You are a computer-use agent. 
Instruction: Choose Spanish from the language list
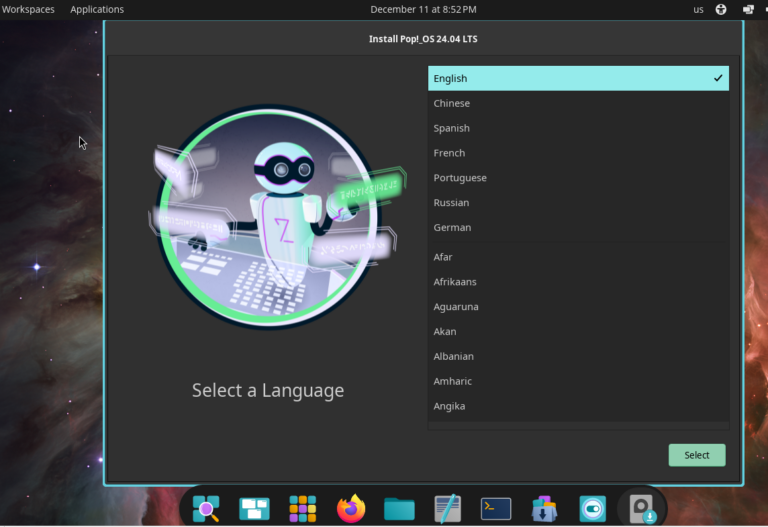452,128
